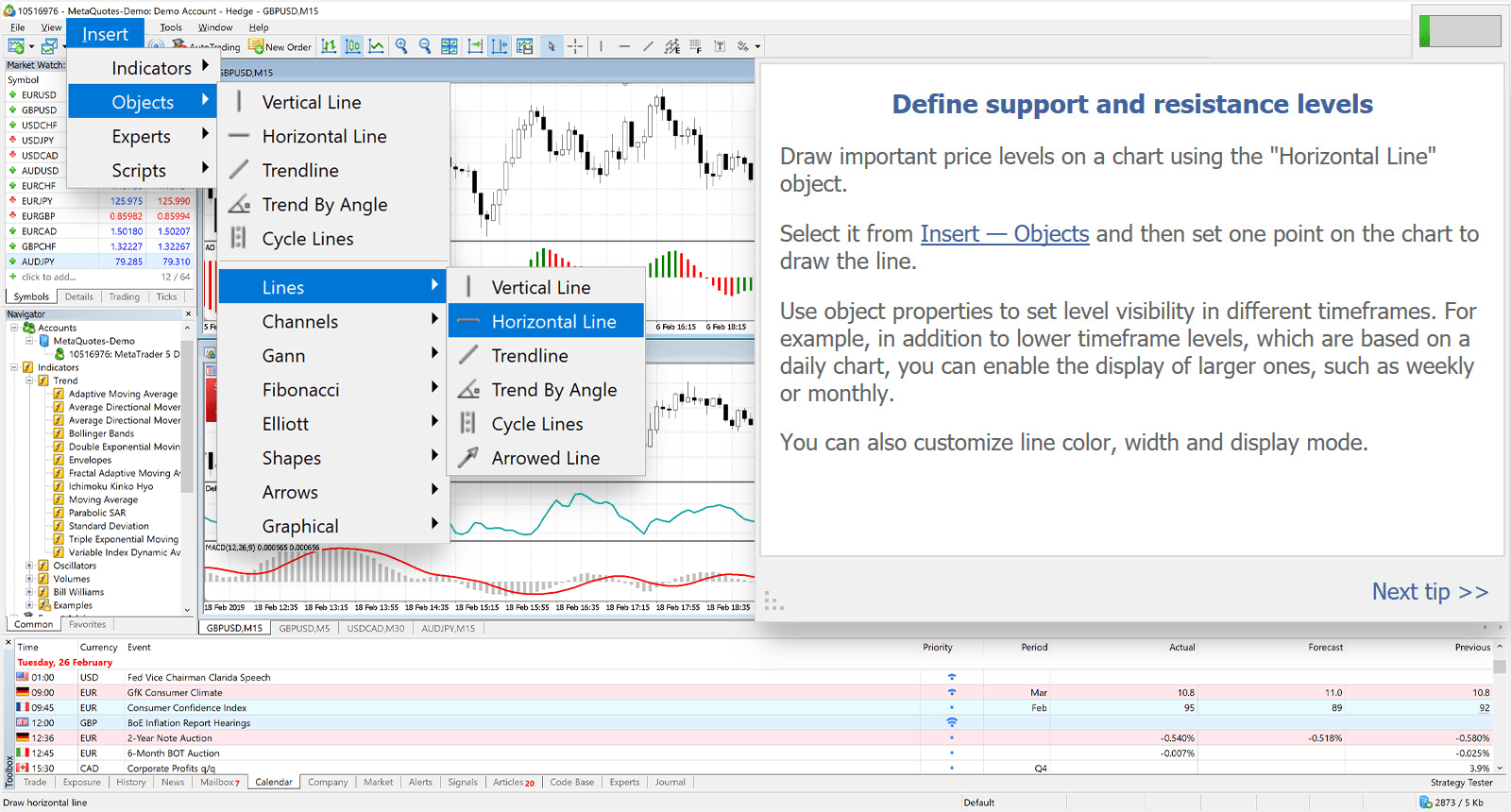1511x812 pixels.
Task: Choose Horizontal Line from Lines submenu
Action: click(553, 322)
